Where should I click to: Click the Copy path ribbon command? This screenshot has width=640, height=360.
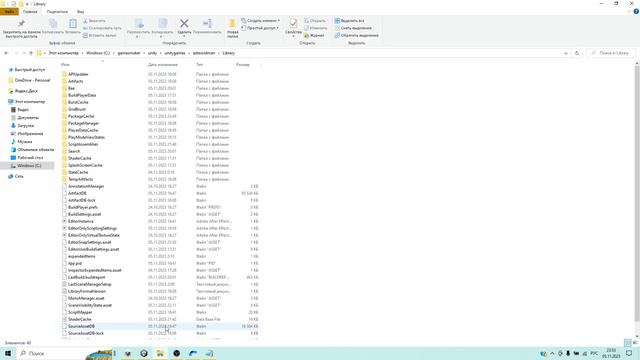pyautogui.click(x=102, y=28)
